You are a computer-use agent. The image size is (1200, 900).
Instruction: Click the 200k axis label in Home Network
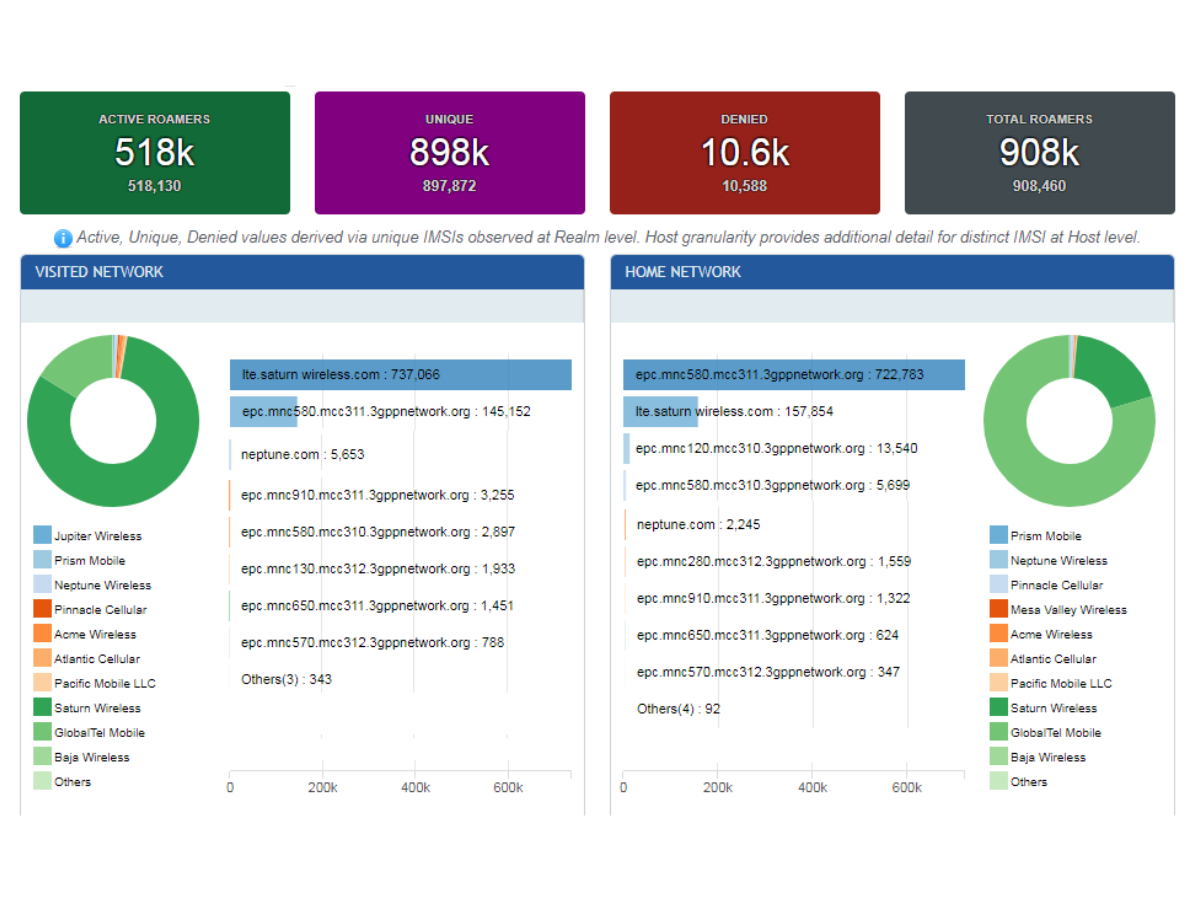[718, 788]
